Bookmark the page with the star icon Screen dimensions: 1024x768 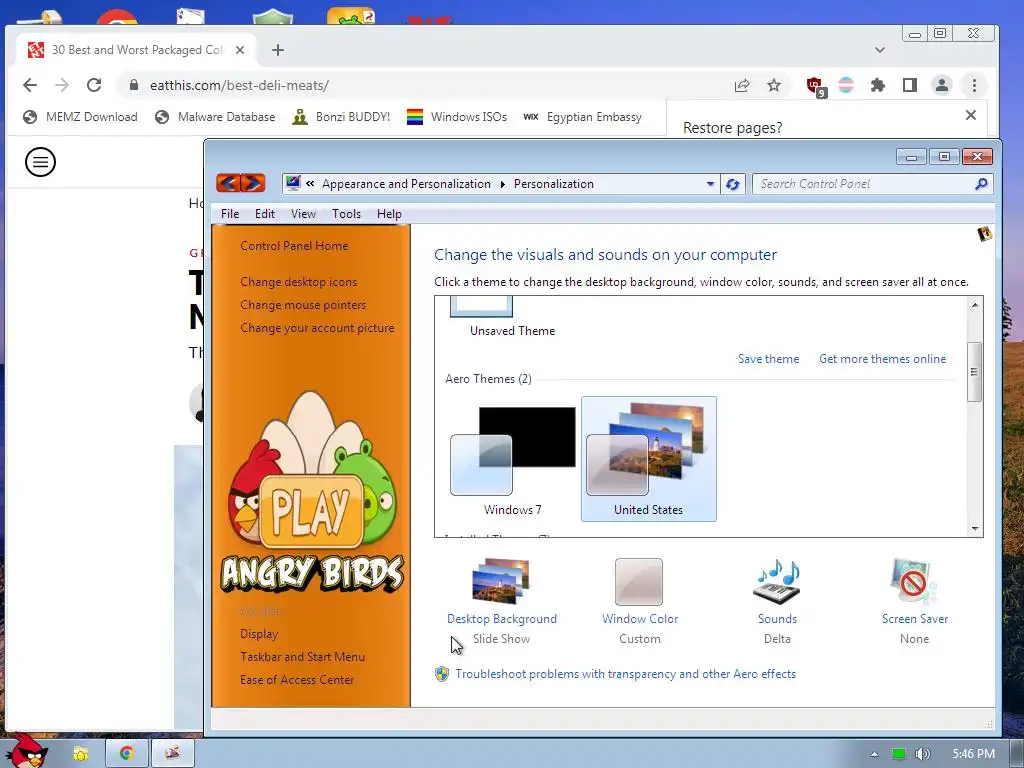click(x=774, y=85)
